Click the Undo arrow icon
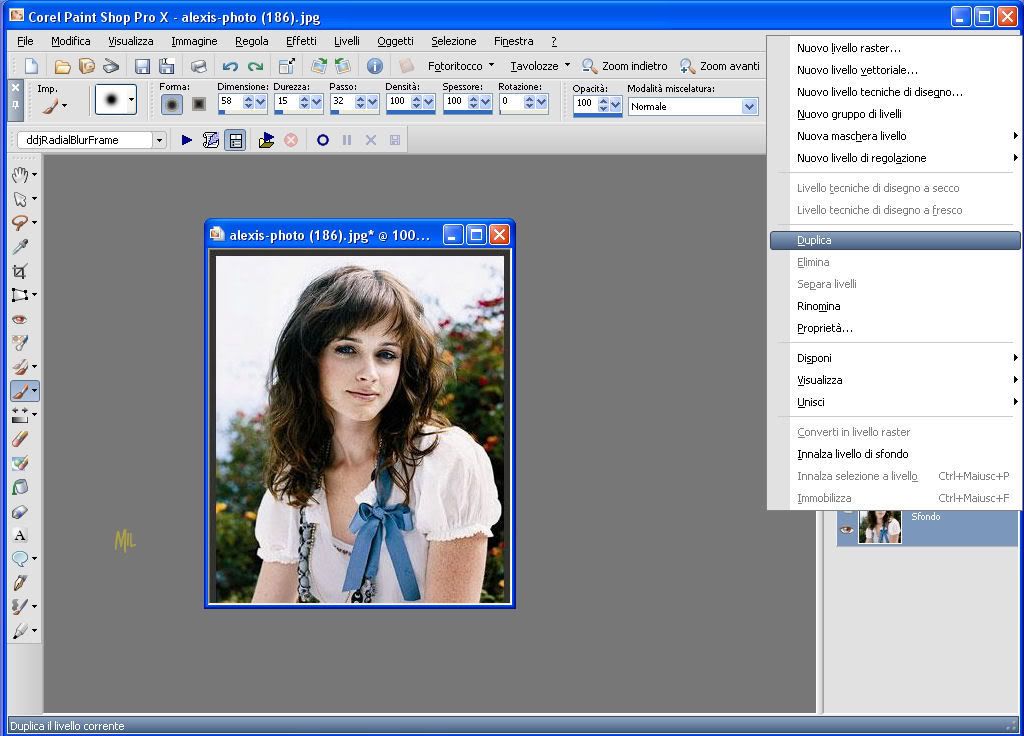The image size is (1024, 736). tap(230, 66)
